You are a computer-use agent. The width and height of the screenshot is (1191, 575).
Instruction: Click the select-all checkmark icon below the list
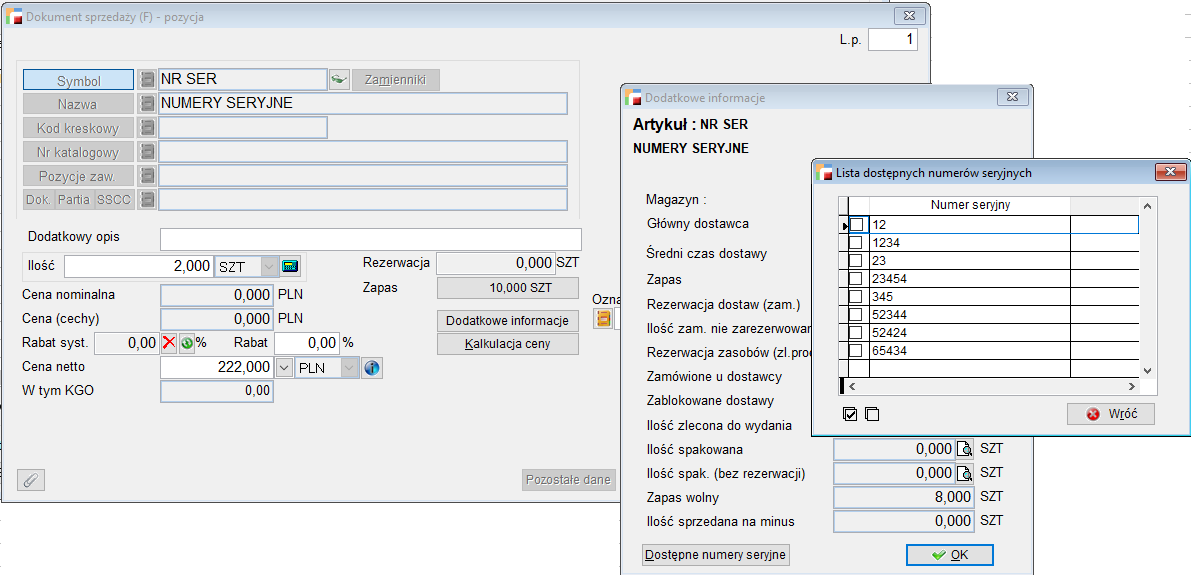(x=850, y=414)
